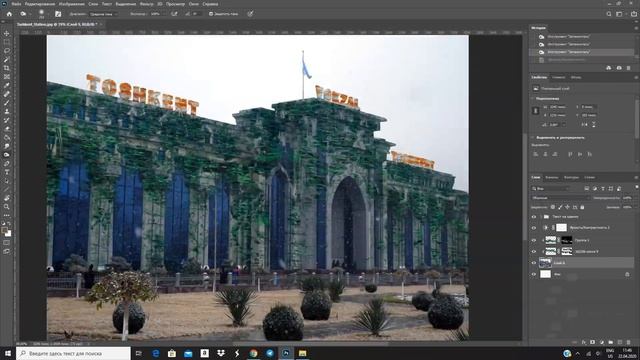Toggle width-height link in Properties
The height and width of the screenshot is (360, 640).
536,111
